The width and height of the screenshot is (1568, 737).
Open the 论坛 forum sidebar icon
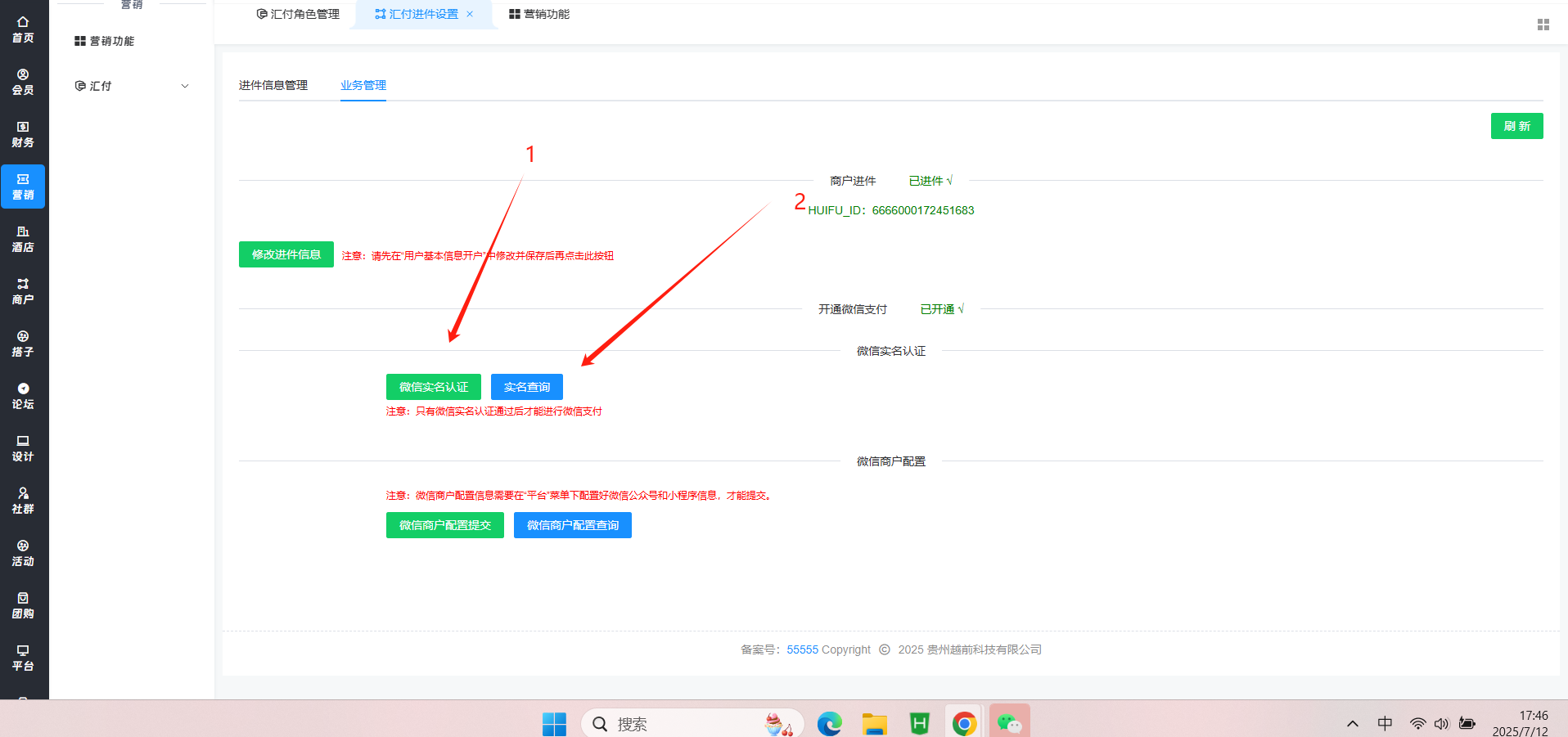(23, 396)
